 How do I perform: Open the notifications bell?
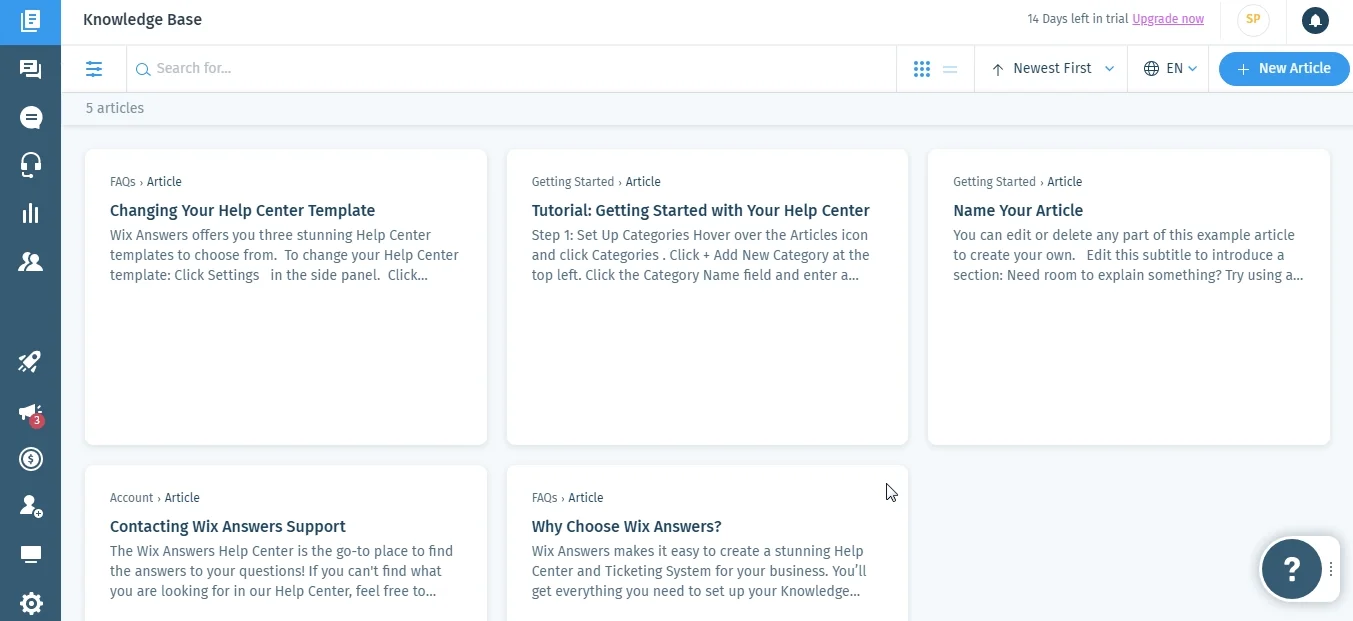[x=1315, y=19]
